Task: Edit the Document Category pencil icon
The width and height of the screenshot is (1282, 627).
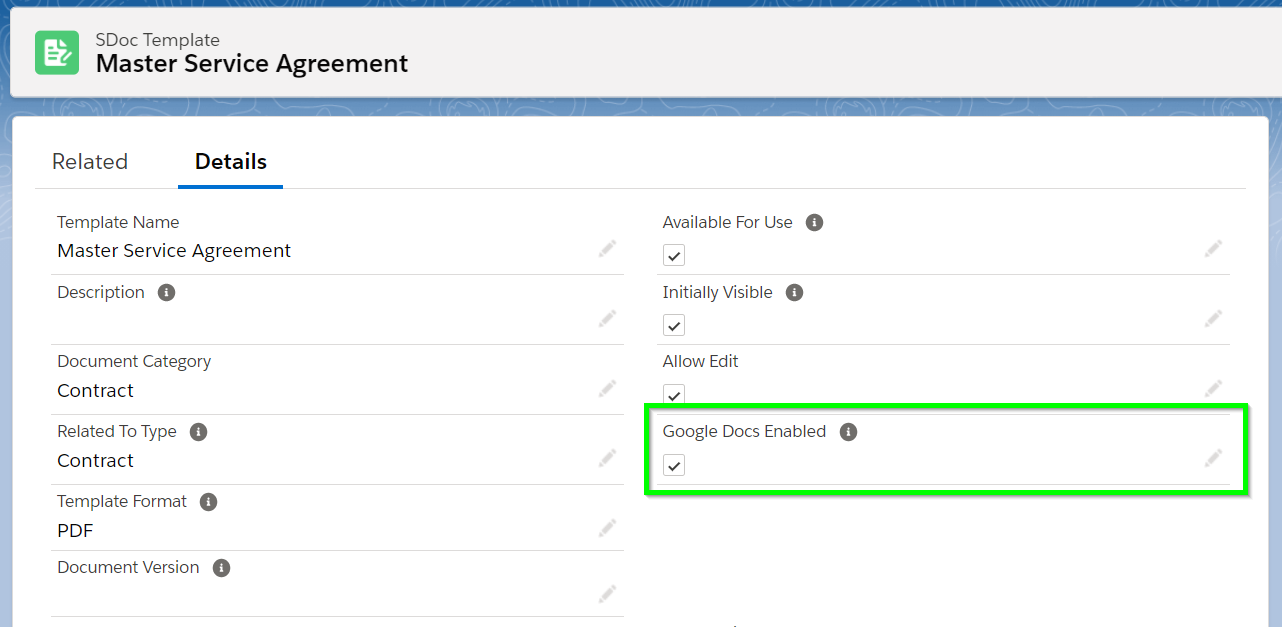Action: tap(607, 389)
